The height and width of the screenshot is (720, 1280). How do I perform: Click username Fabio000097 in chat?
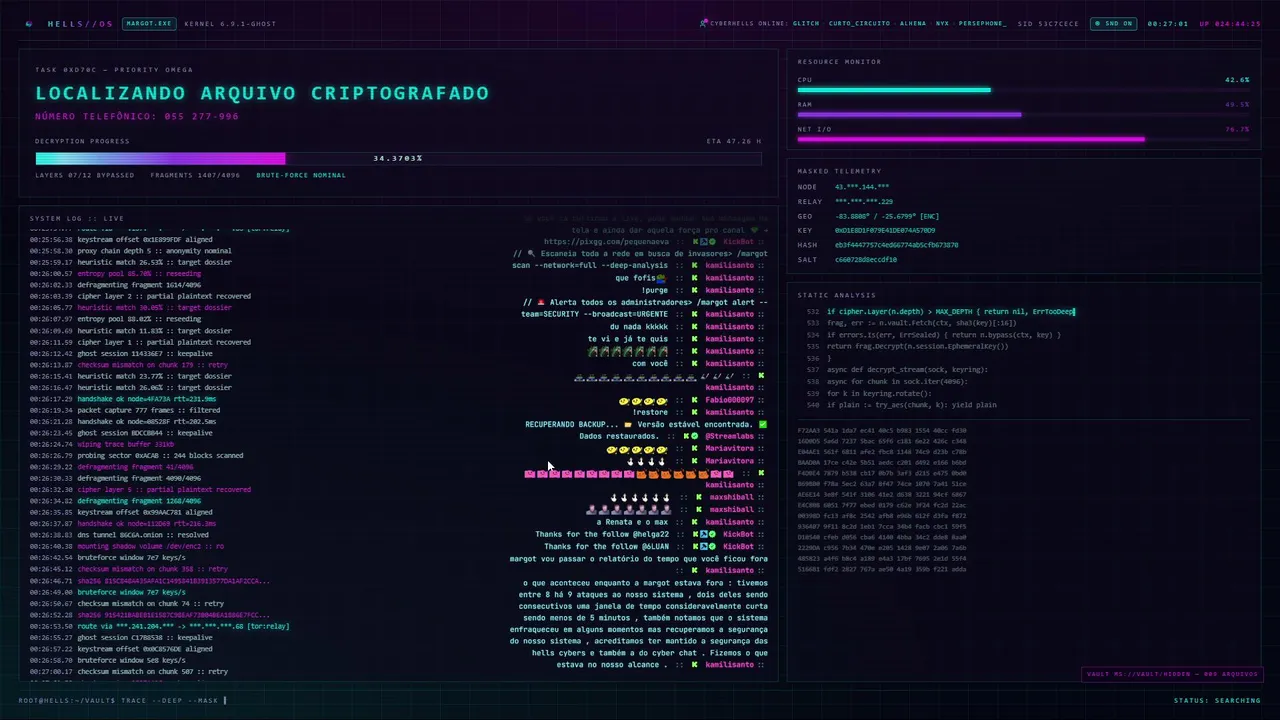pos(729,400)
